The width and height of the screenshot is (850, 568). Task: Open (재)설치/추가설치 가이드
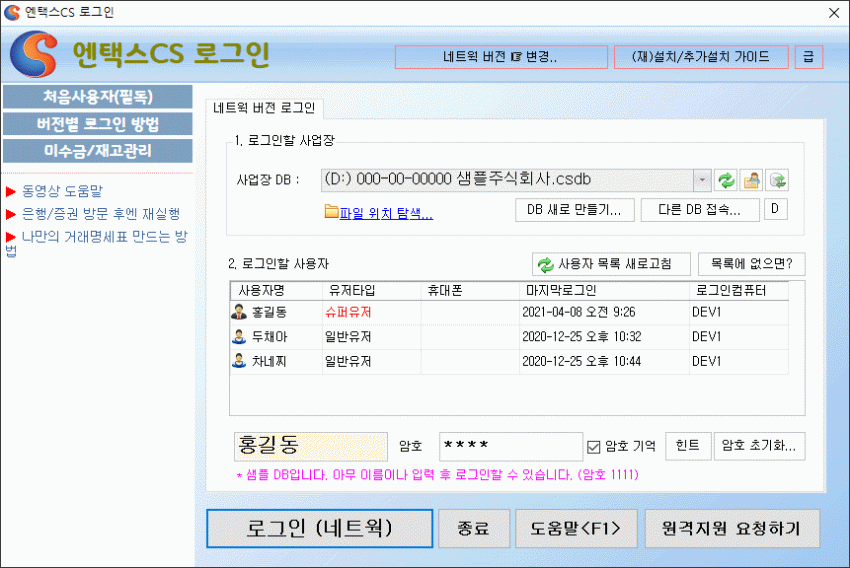(701, 57)
